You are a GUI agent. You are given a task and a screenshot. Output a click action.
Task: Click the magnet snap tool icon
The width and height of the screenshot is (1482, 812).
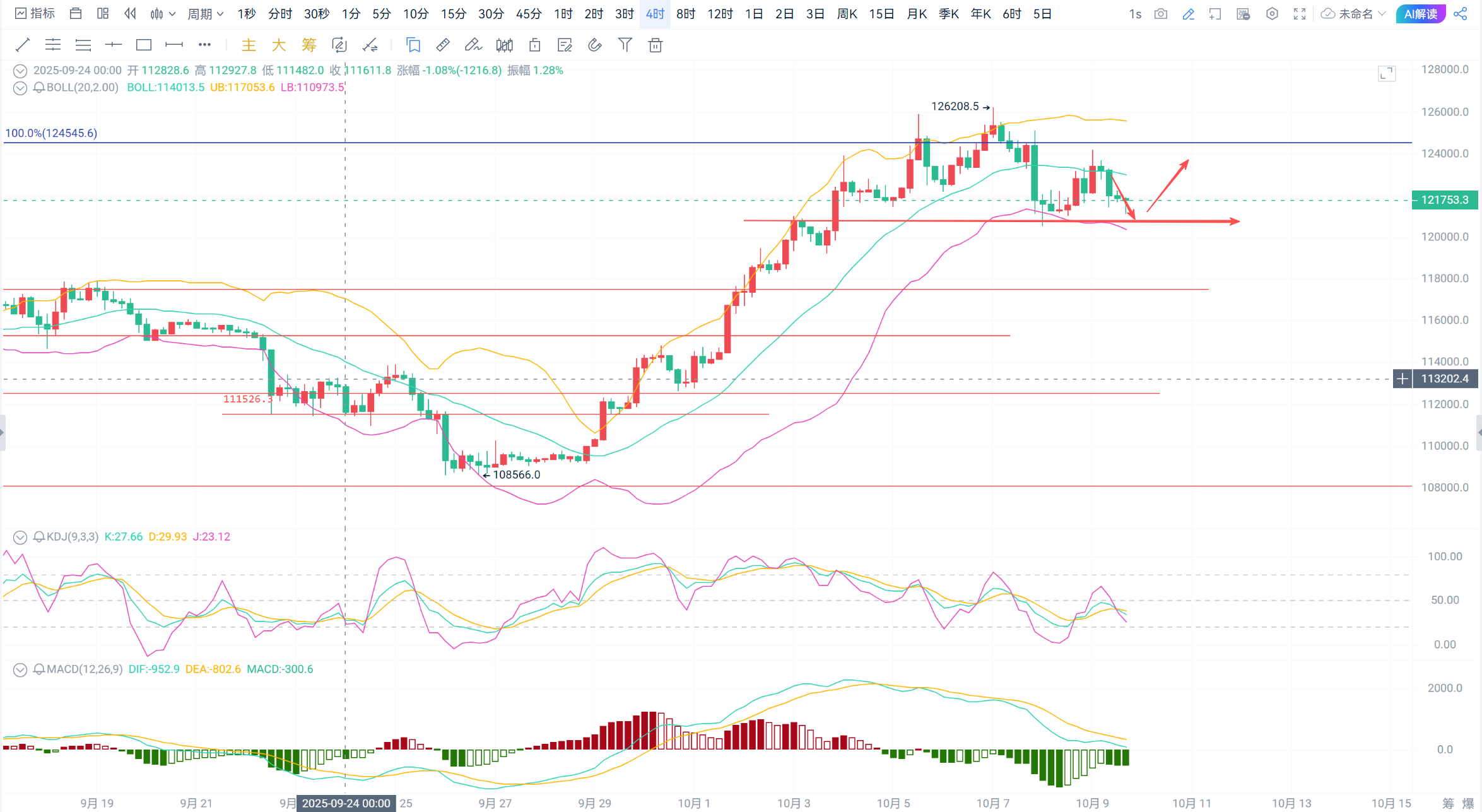pos(595,45)
